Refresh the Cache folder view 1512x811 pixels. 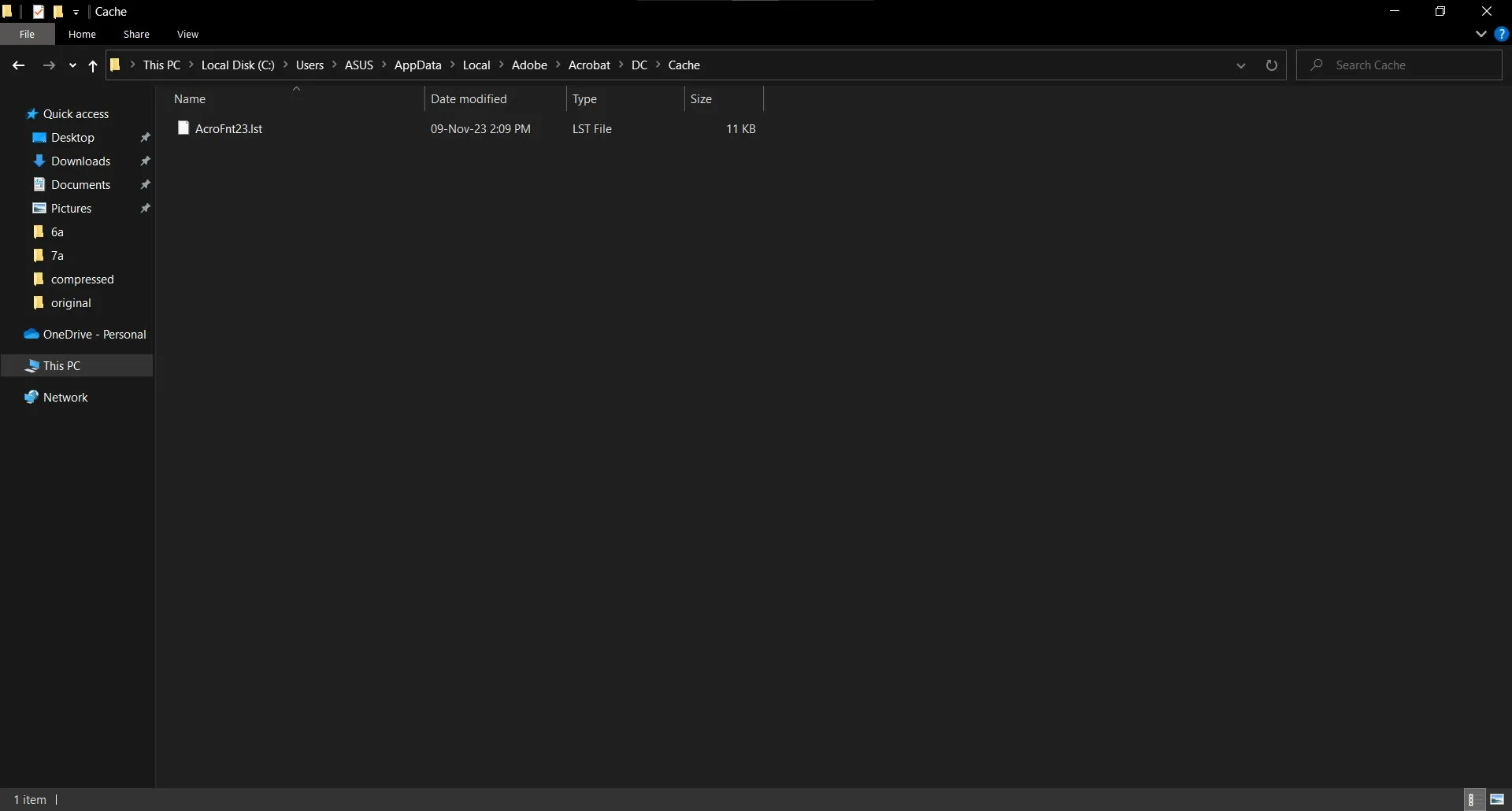(1273, 65)
